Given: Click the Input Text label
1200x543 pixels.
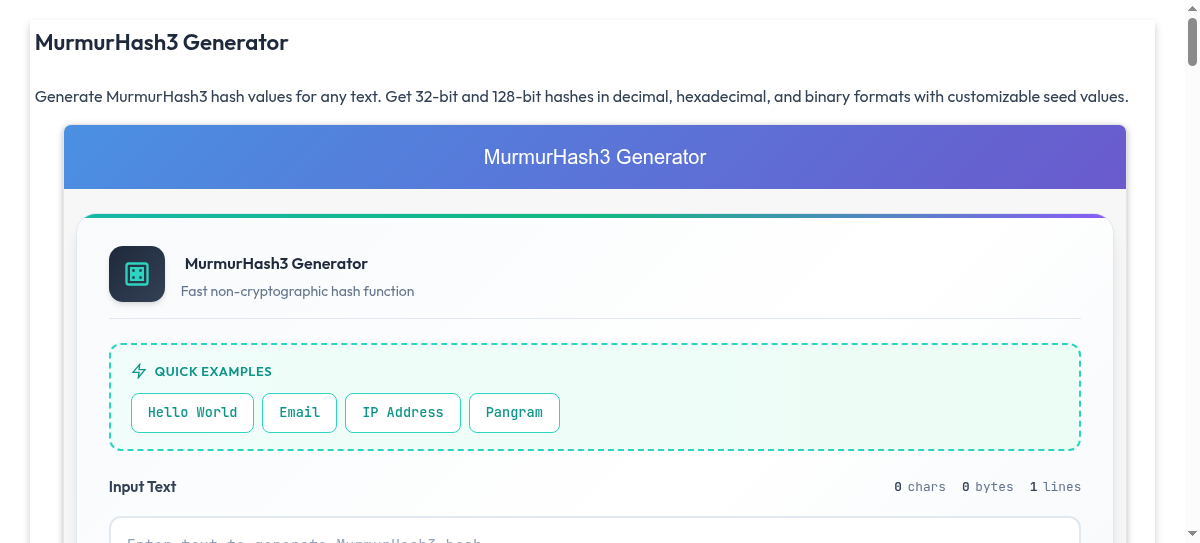Looking at the screenshot, I should (142, 487).
